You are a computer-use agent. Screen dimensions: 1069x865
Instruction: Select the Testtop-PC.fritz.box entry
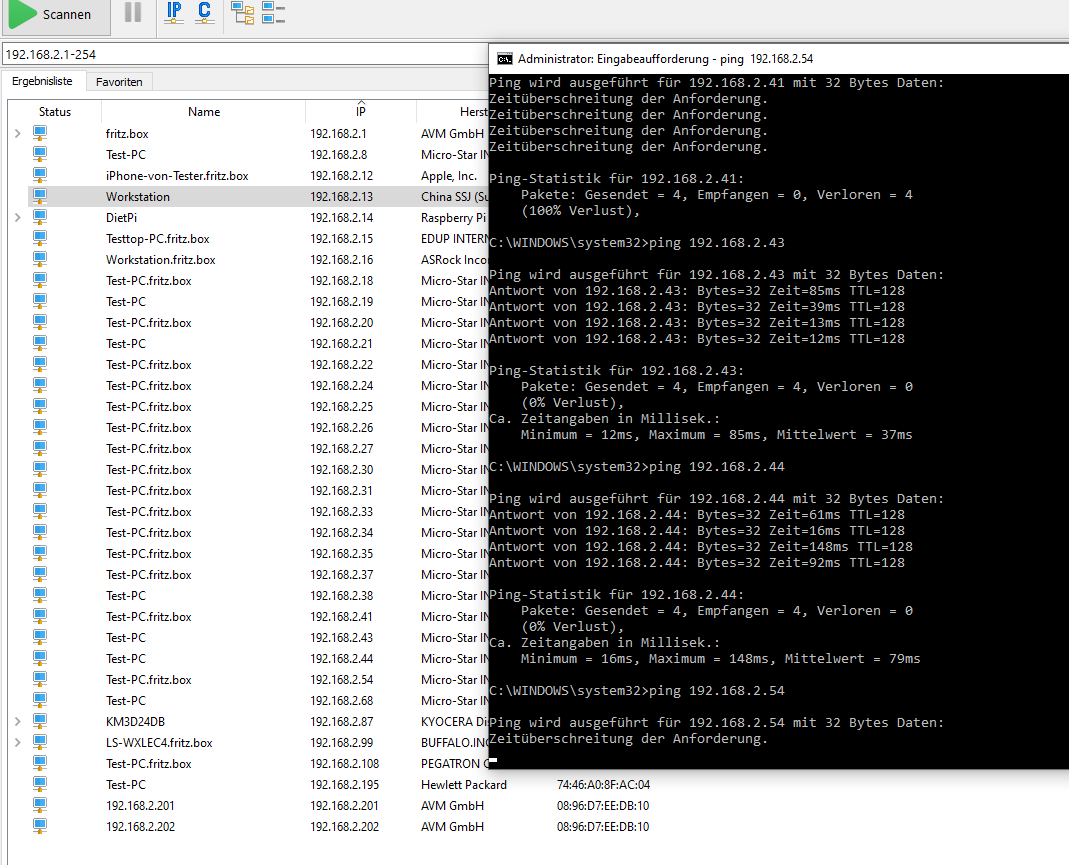(x=157, y=239)
